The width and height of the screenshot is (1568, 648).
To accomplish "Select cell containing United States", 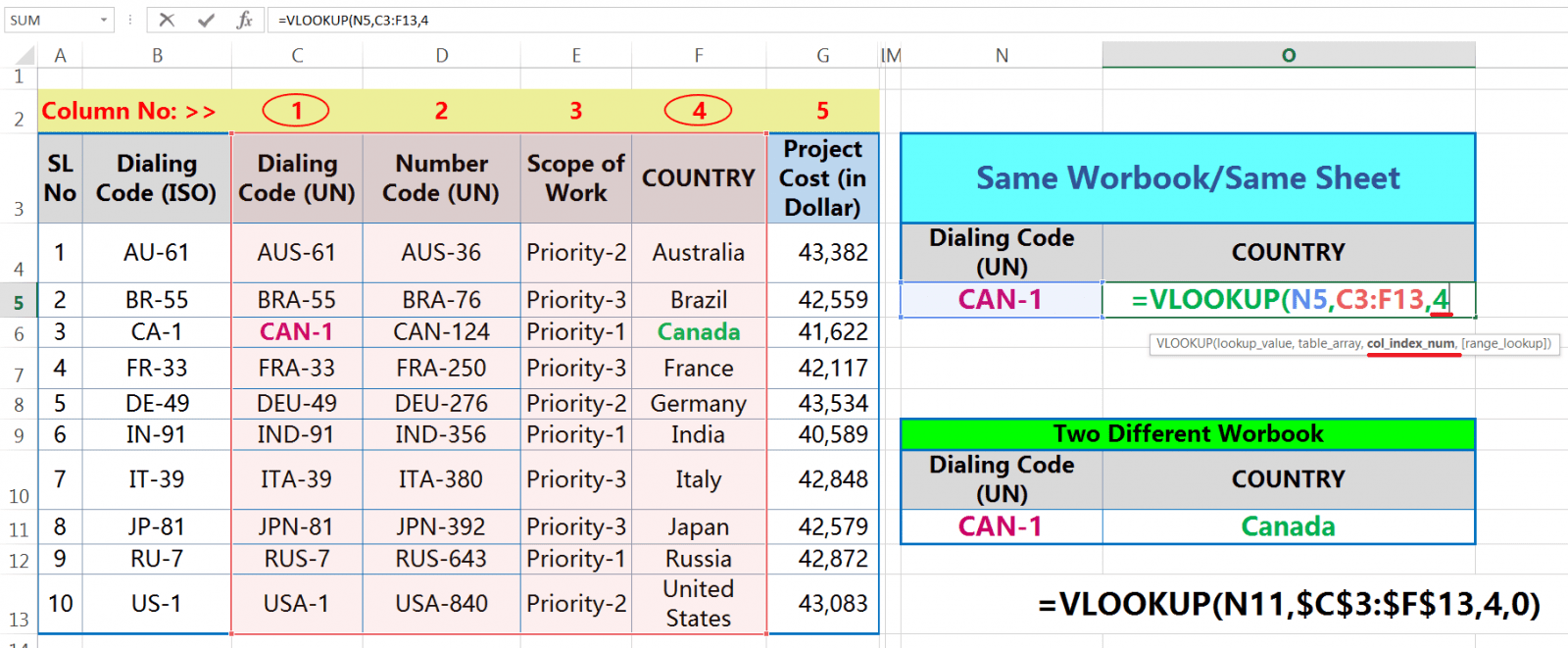I will [699, 604].
